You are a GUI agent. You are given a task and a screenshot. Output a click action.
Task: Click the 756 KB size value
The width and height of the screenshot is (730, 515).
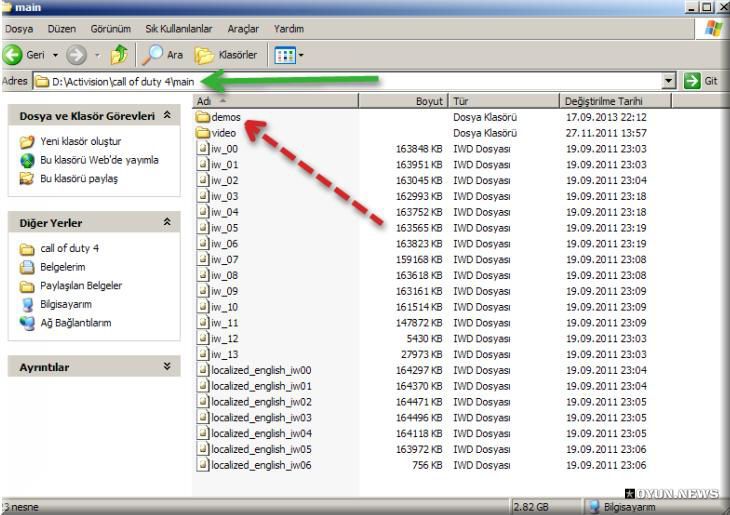tap(427, 465)
